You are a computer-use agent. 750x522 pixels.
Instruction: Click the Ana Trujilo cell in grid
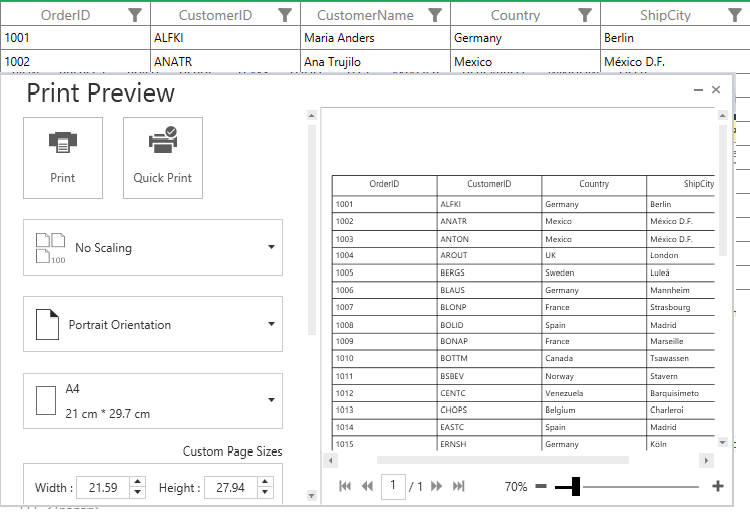[x=375, y=61]
